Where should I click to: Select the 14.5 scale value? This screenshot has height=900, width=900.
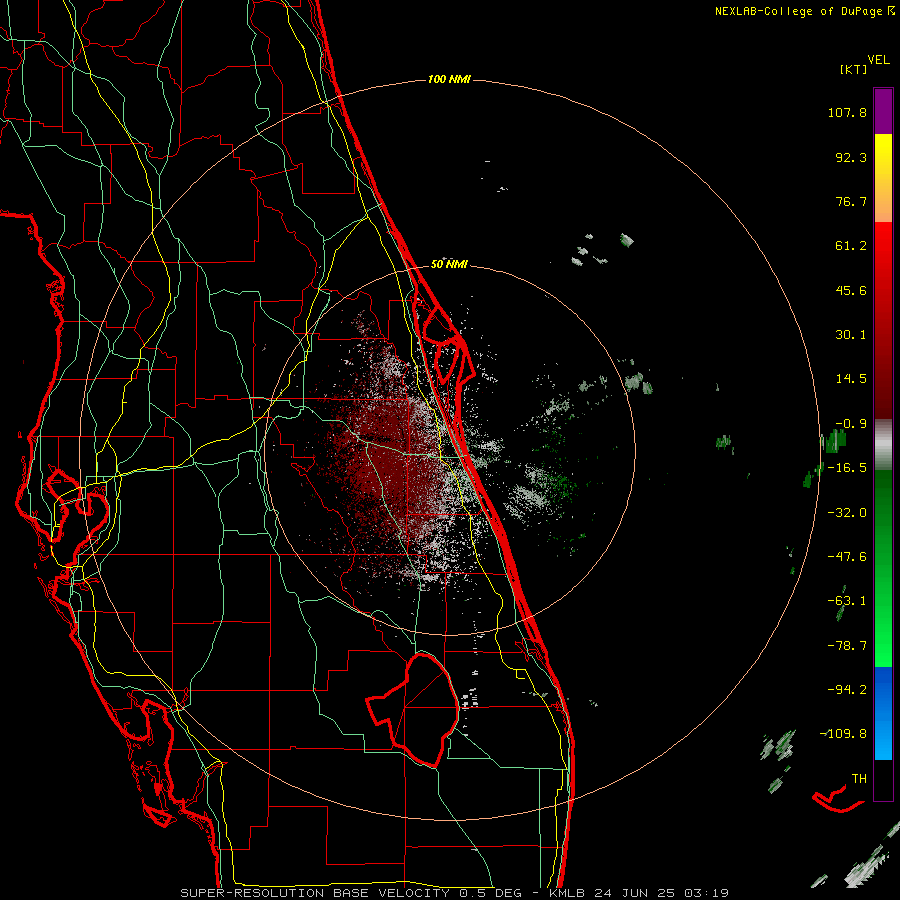[x=851, y=379]
